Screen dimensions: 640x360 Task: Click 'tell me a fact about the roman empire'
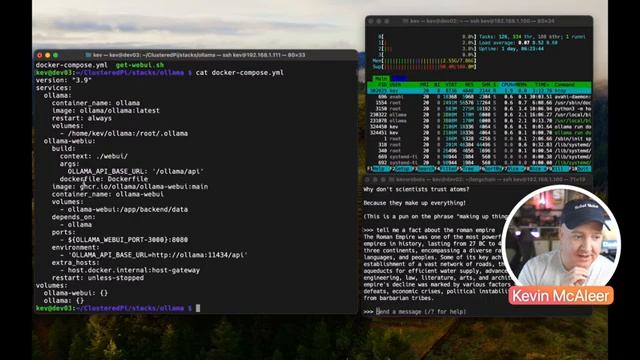pos(436,230)
